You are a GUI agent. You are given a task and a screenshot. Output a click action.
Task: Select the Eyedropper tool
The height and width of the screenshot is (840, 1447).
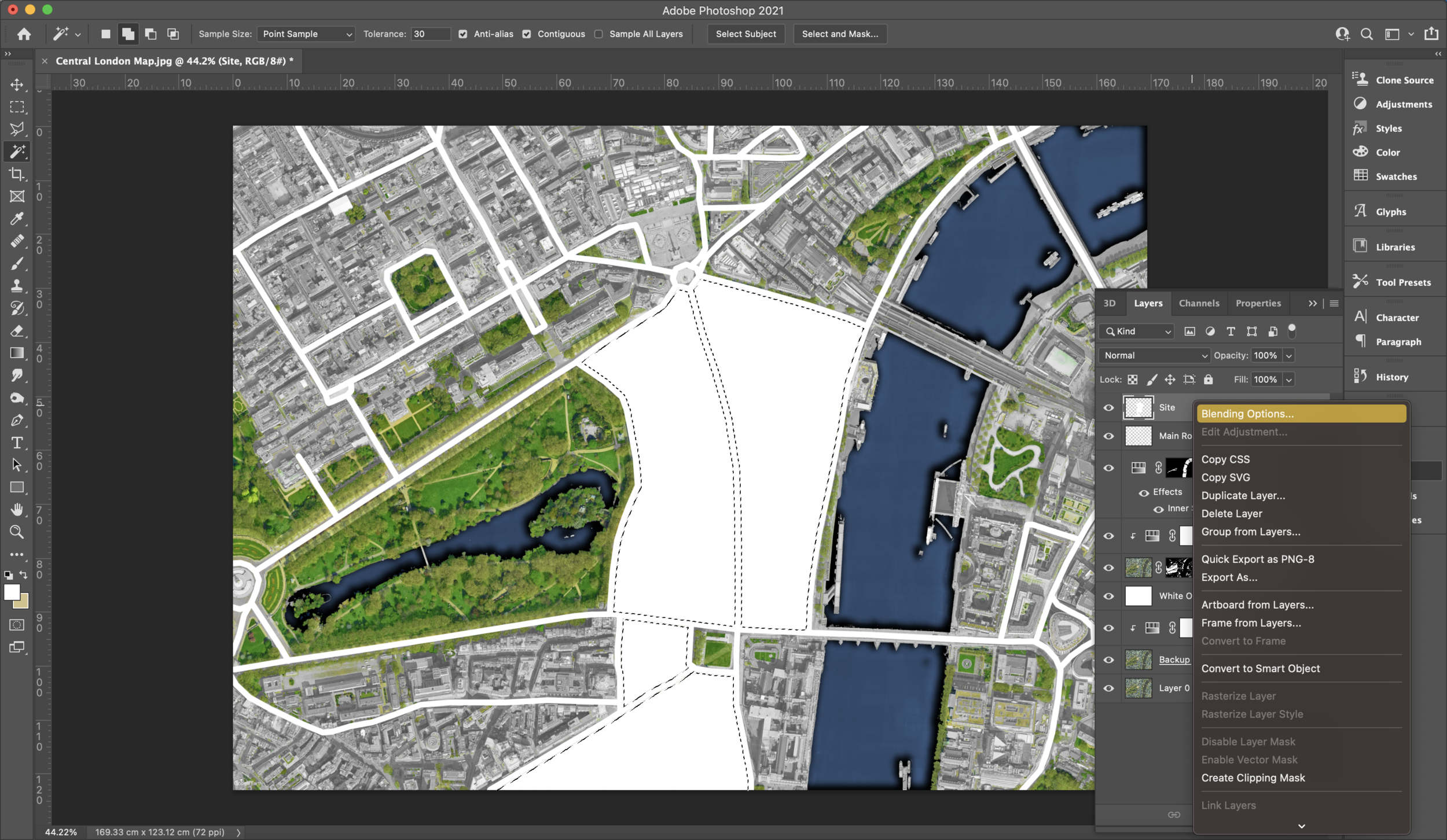coord(17,219)
